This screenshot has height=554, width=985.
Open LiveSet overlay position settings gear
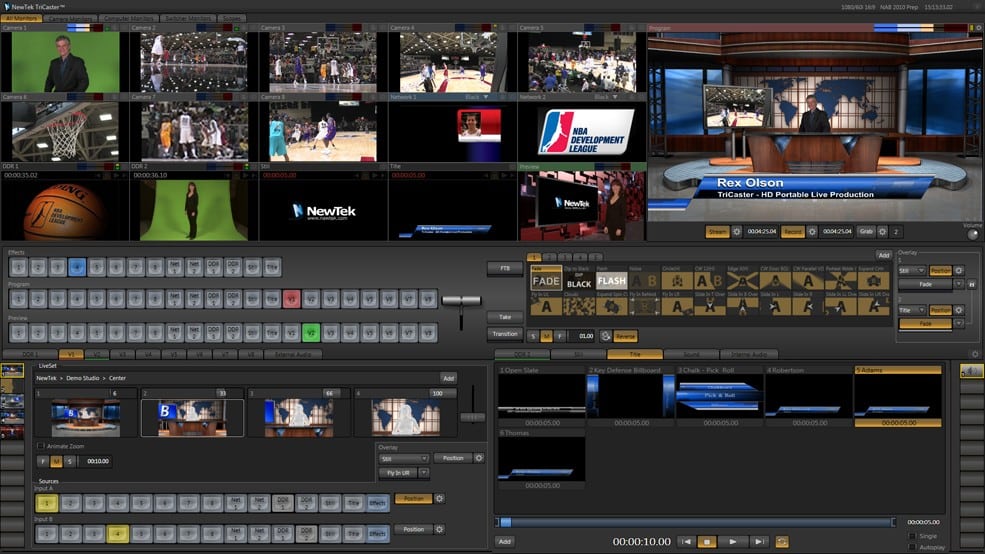(479, 458)
